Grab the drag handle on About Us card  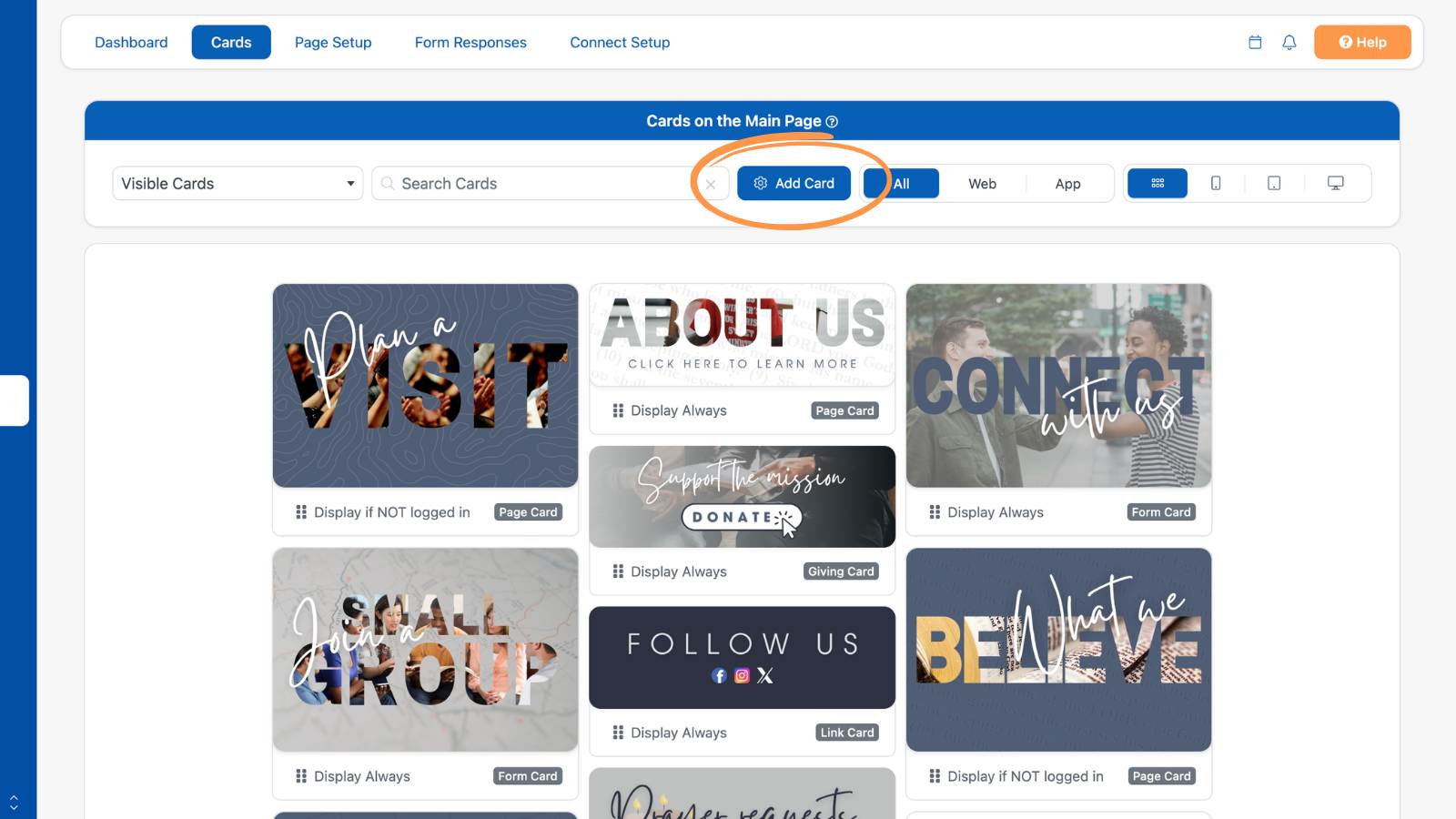point(618,410)
